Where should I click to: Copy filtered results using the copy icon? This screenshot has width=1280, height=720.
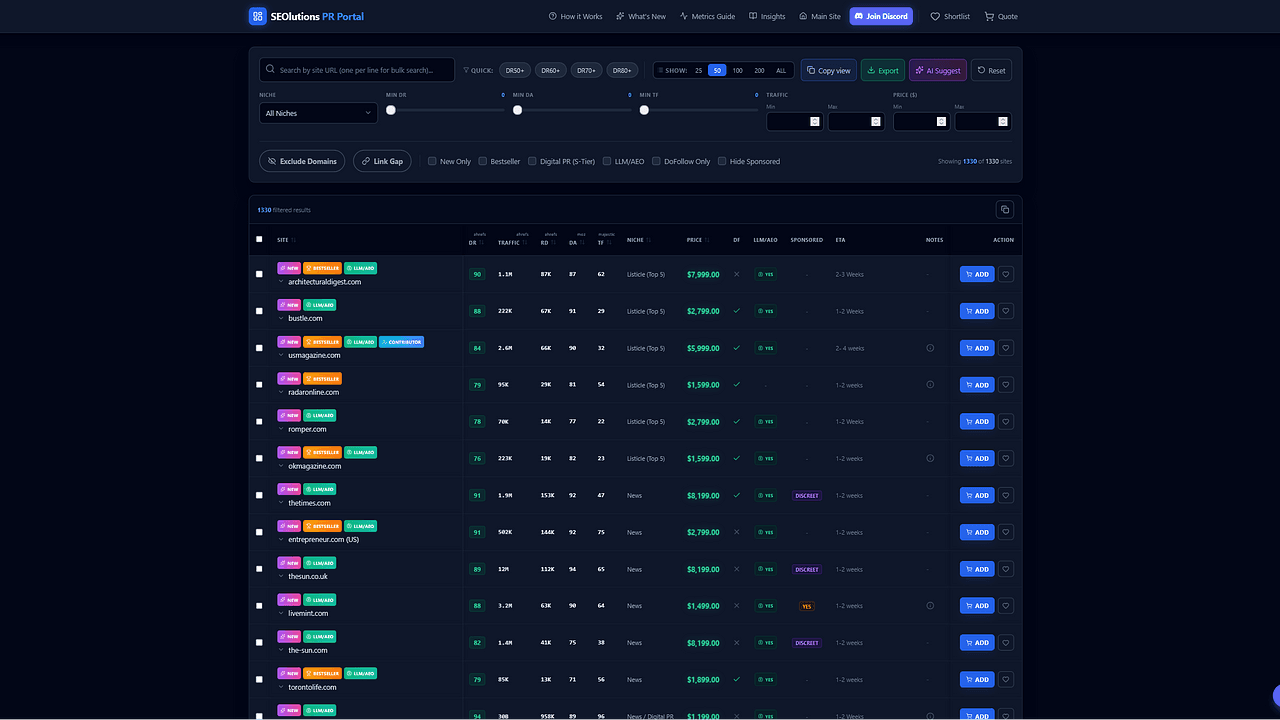[x=1005, y=209]
